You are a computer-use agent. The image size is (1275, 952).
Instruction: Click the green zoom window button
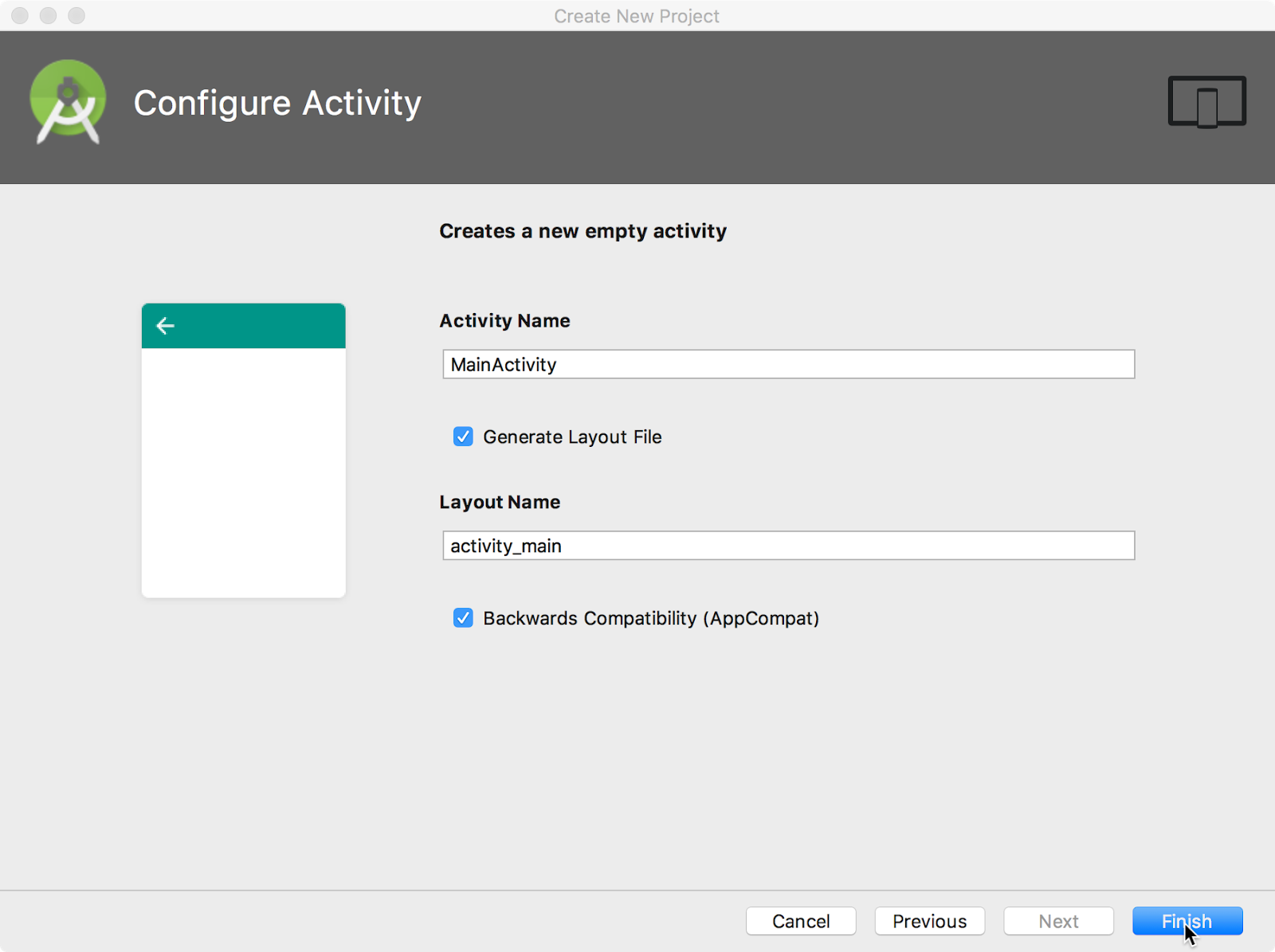click(x=76, y=15)
